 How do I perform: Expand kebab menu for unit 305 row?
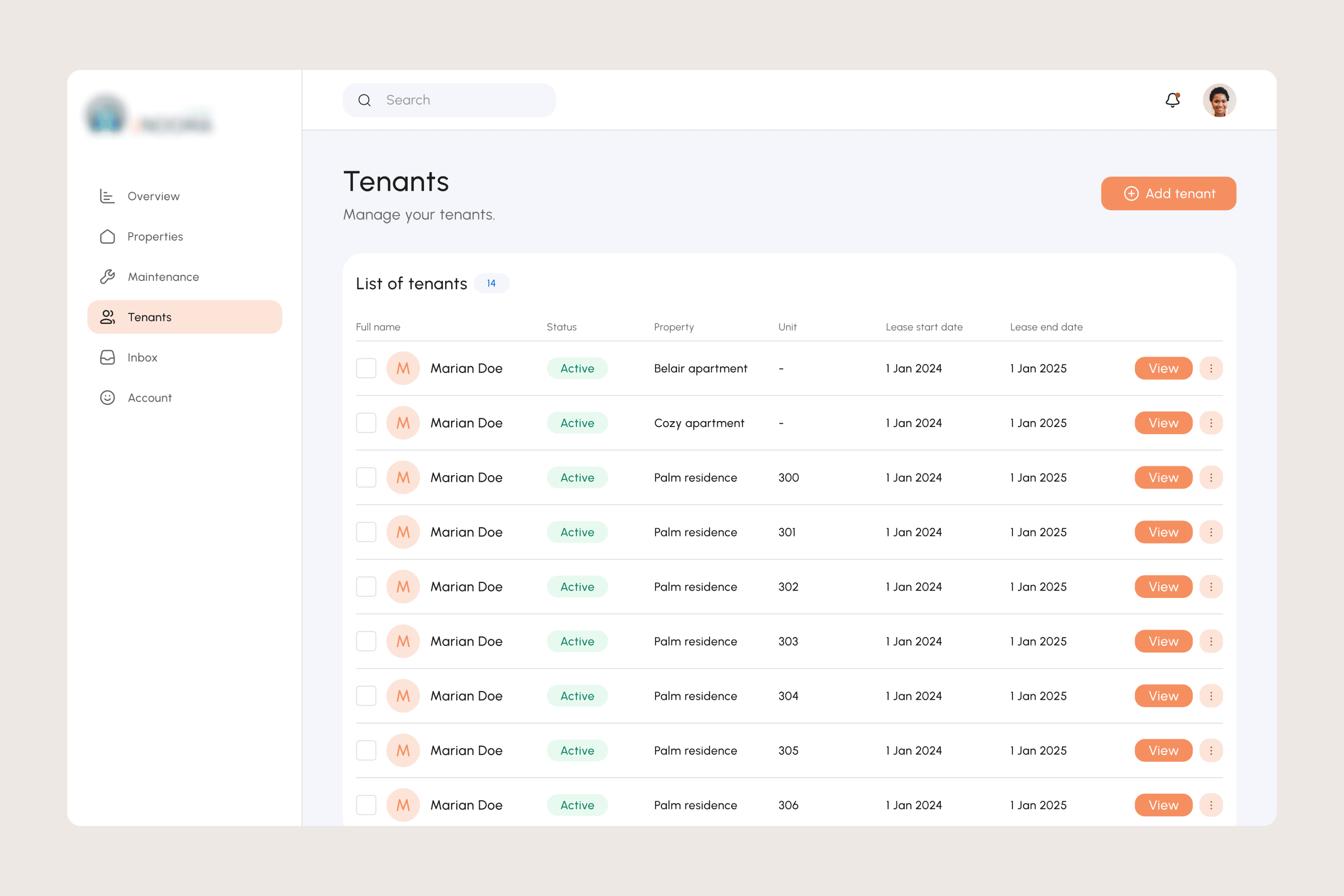click(1210, 750)
